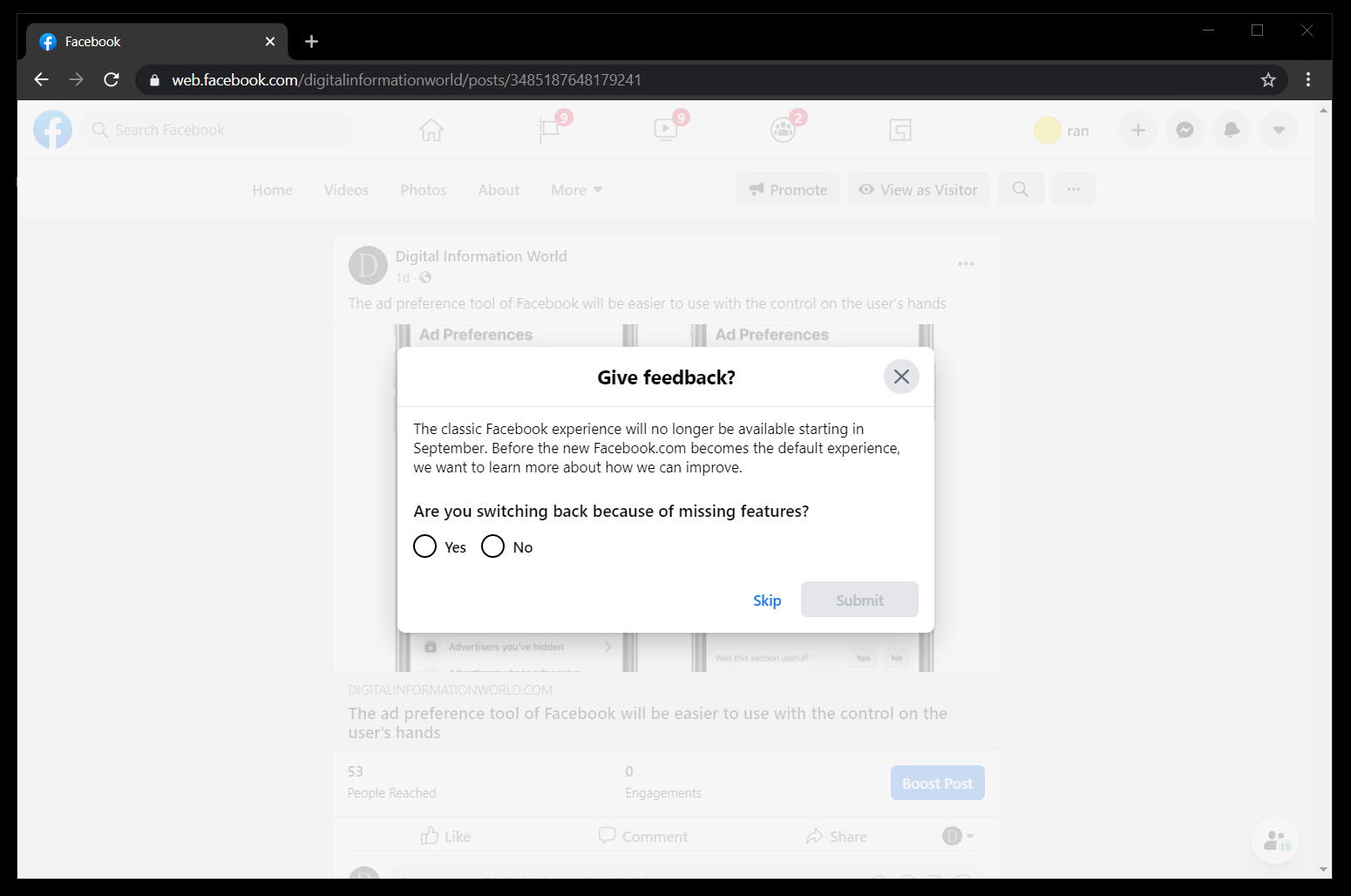This screenshot has height=896, width=1351.
Task: Switch to the Videos tab
Action: (346, 190)
